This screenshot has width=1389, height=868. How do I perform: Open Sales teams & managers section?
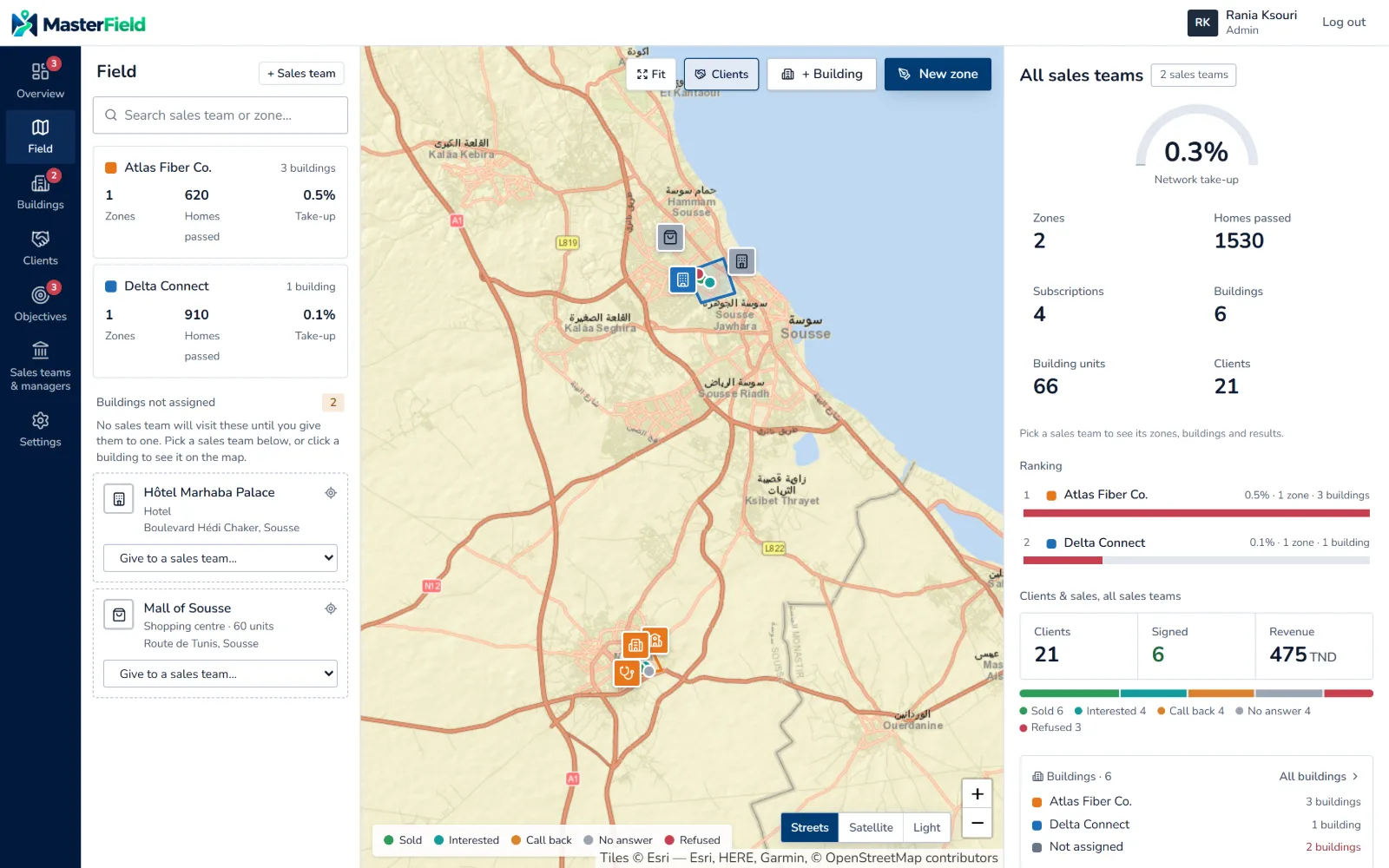[x=40, y=365]
